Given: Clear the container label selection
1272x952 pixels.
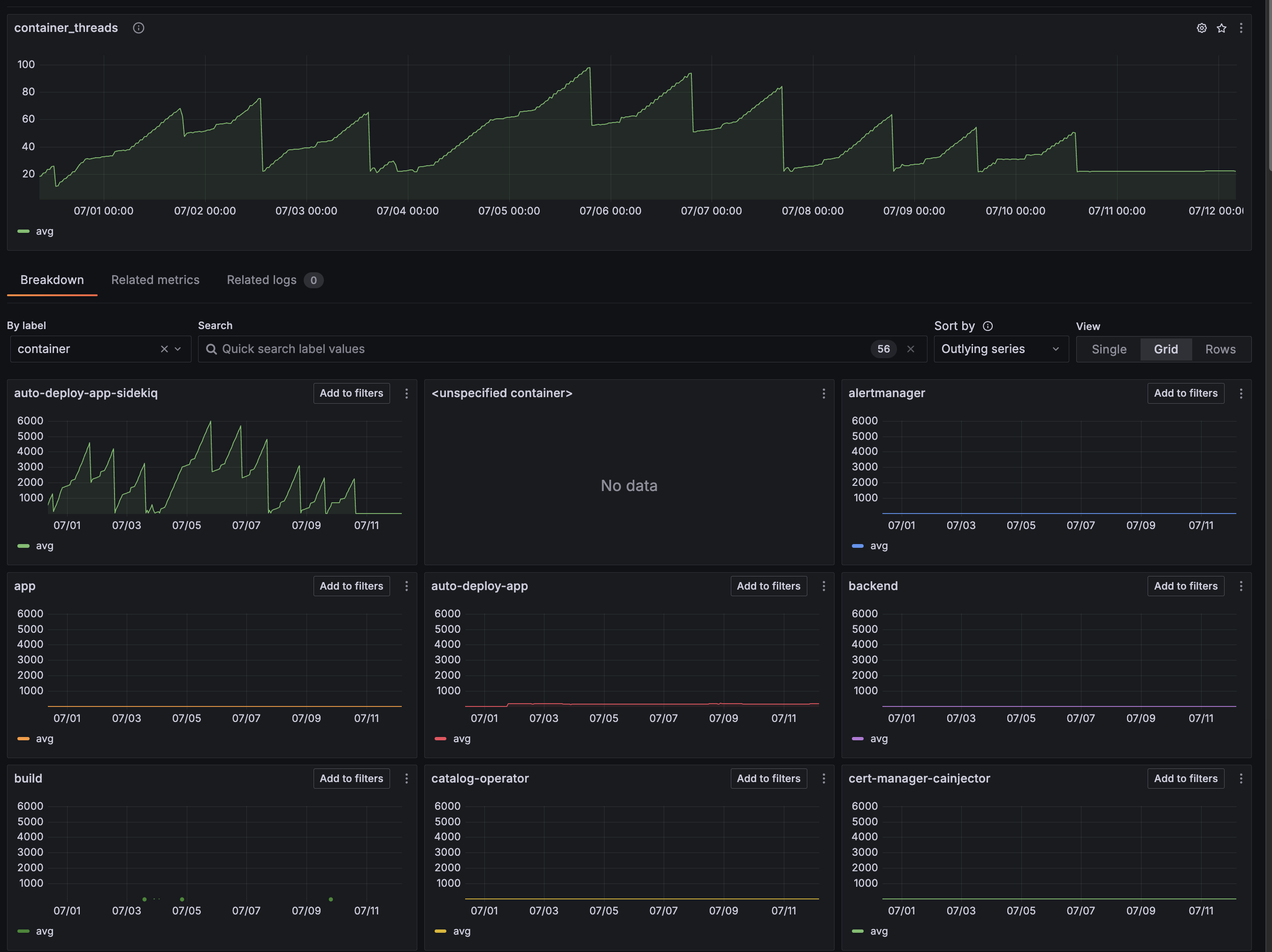Looking at the screenshot, I should click(164, 349).
